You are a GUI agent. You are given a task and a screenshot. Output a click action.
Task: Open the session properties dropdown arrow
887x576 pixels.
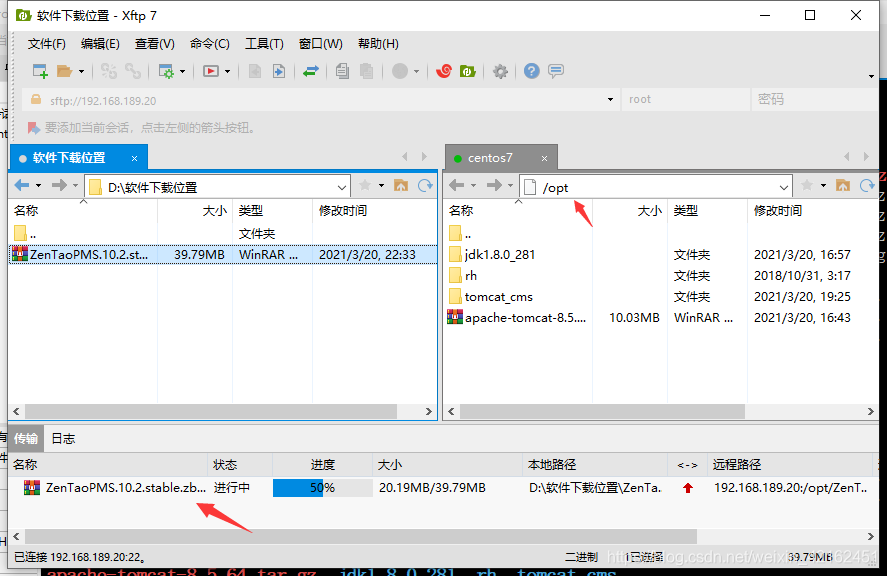click(182, 71)
